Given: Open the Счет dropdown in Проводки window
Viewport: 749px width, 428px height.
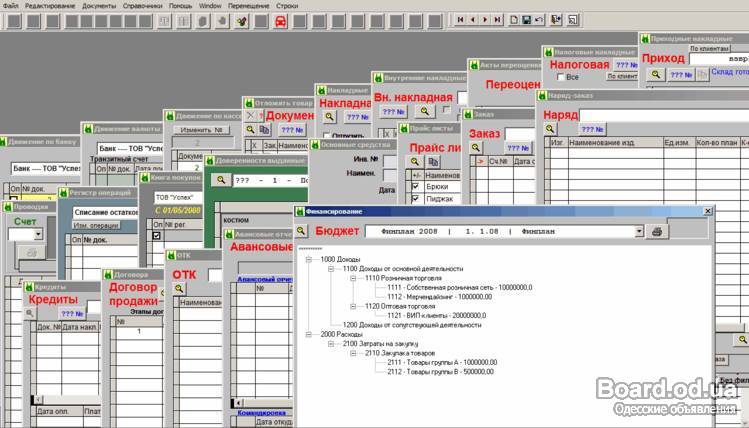Looking at the screenshot, I should click(38, 233).
